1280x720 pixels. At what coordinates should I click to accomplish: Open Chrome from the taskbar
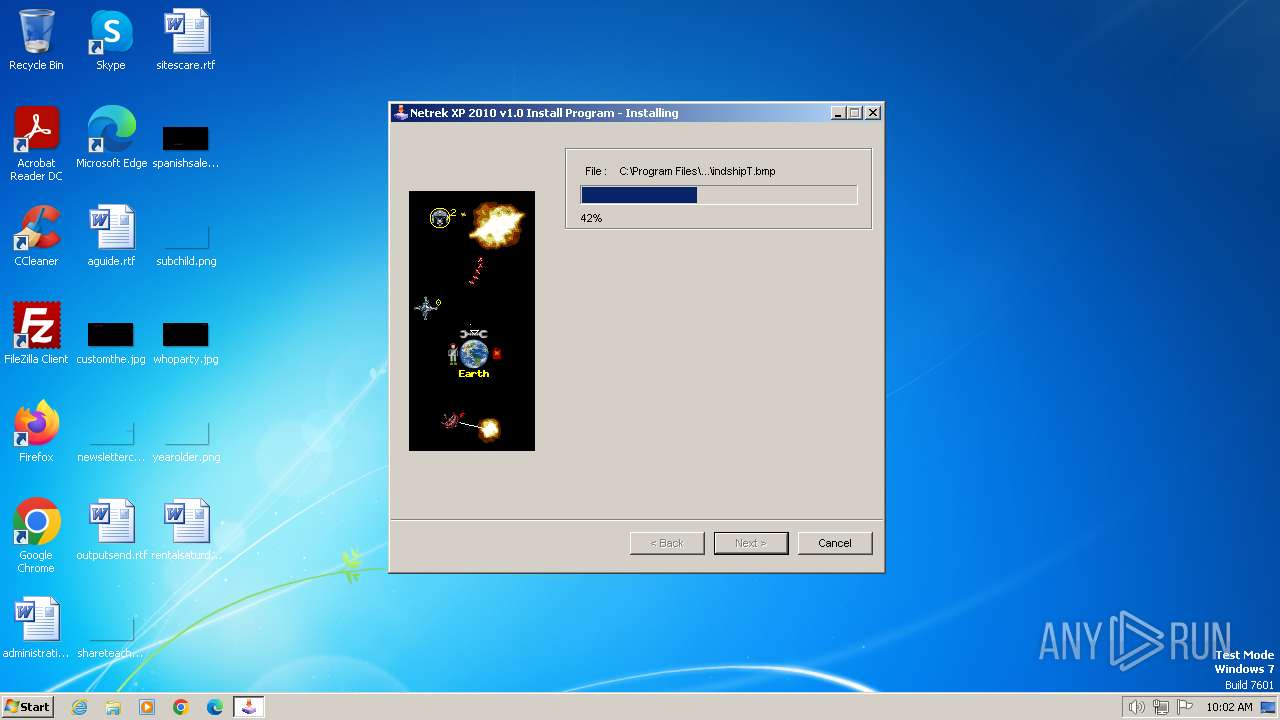point(181,707)
